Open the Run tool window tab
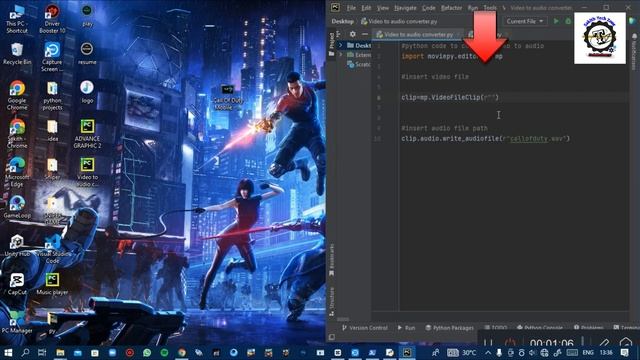 click(406, 328)
